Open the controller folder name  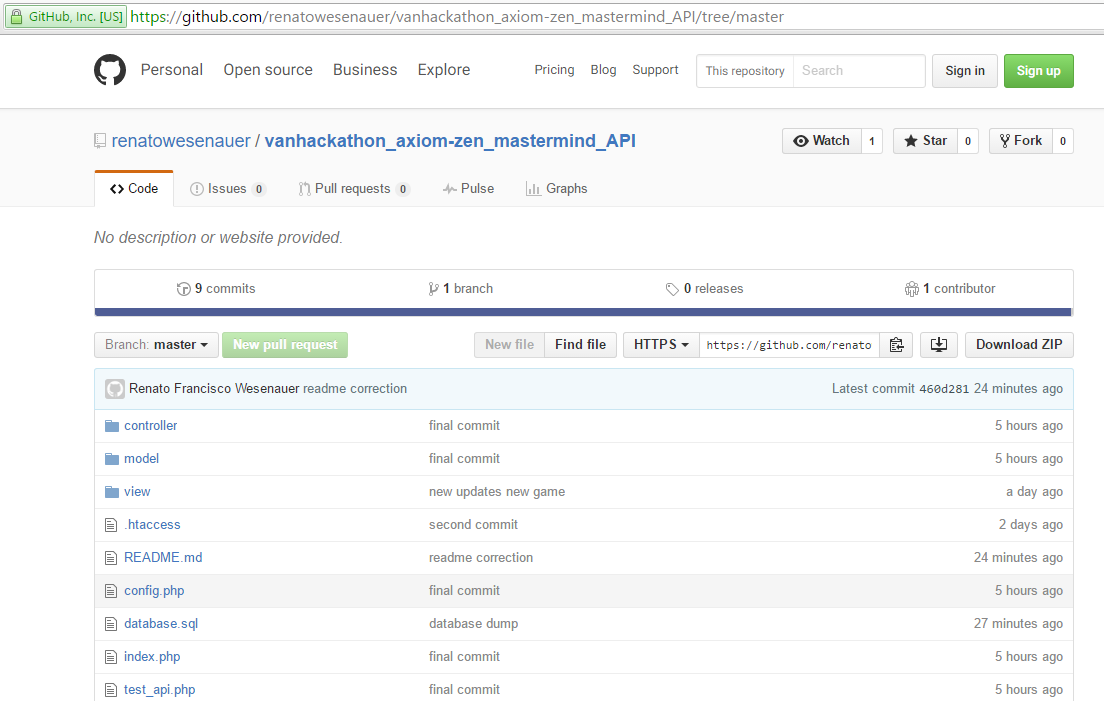151,426
